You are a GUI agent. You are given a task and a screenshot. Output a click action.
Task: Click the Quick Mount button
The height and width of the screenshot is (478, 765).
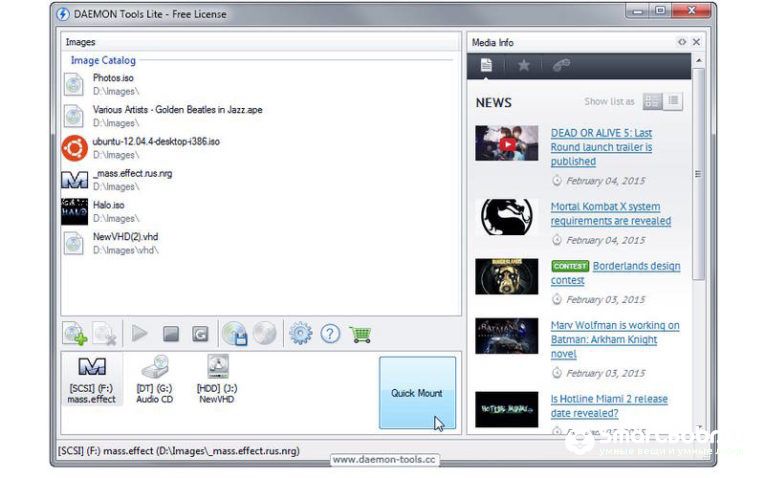pyautogui.click(x=417, y=393)
